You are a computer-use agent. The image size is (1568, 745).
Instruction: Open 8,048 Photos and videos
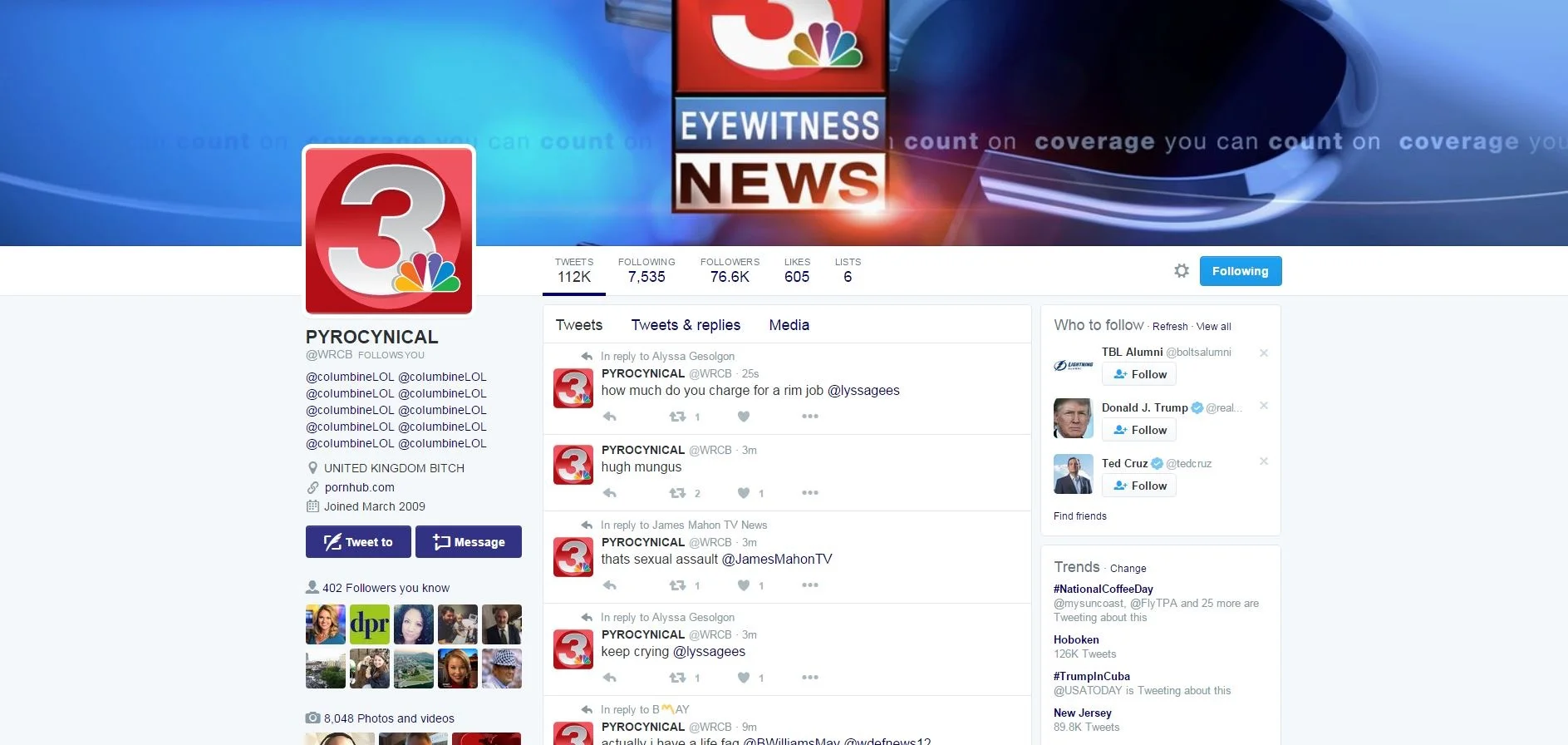click(389, 718)
